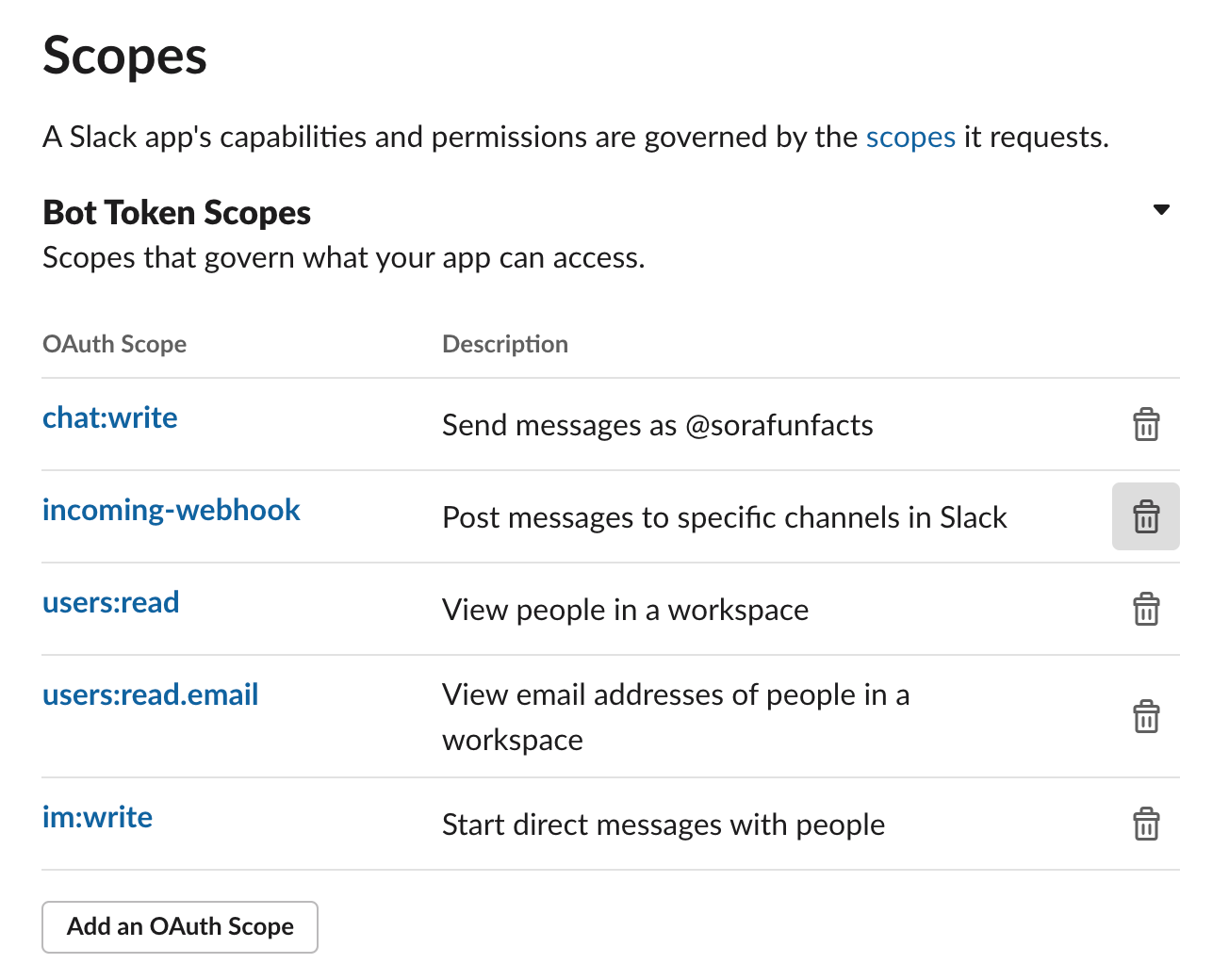Click the "Start direct messages with people" text
Image resolution: width=1229 pixels, height=980 pixels.
[664, 825]
